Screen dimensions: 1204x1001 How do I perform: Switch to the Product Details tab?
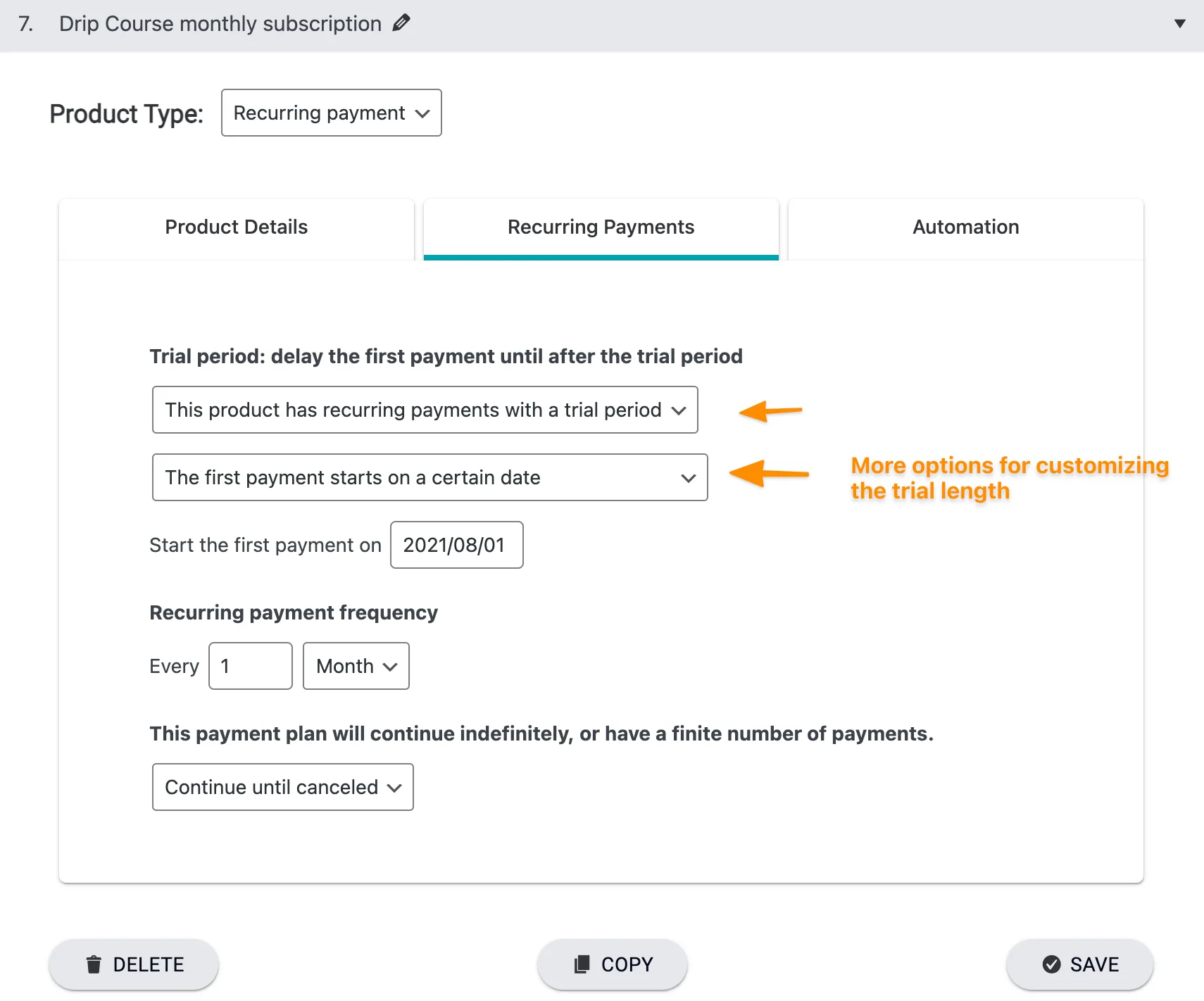point(236,227)
